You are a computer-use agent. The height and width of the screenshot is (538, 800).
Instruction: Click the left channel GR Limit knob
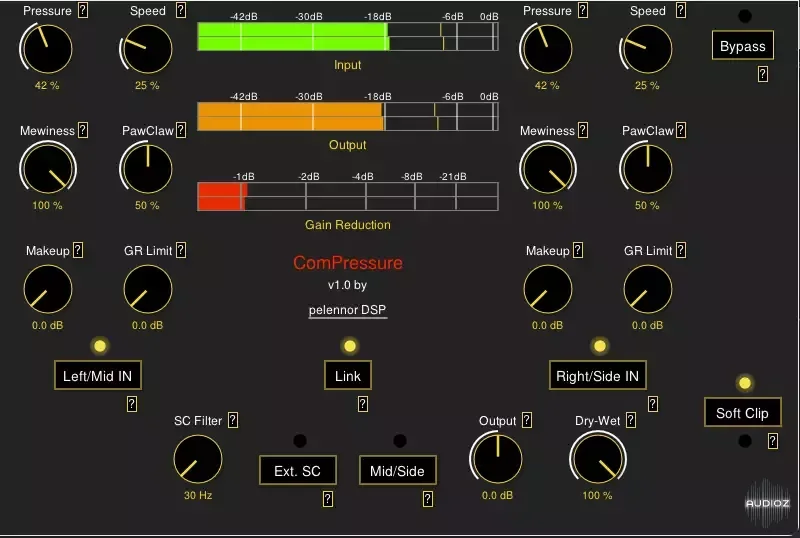pos(147,289)
